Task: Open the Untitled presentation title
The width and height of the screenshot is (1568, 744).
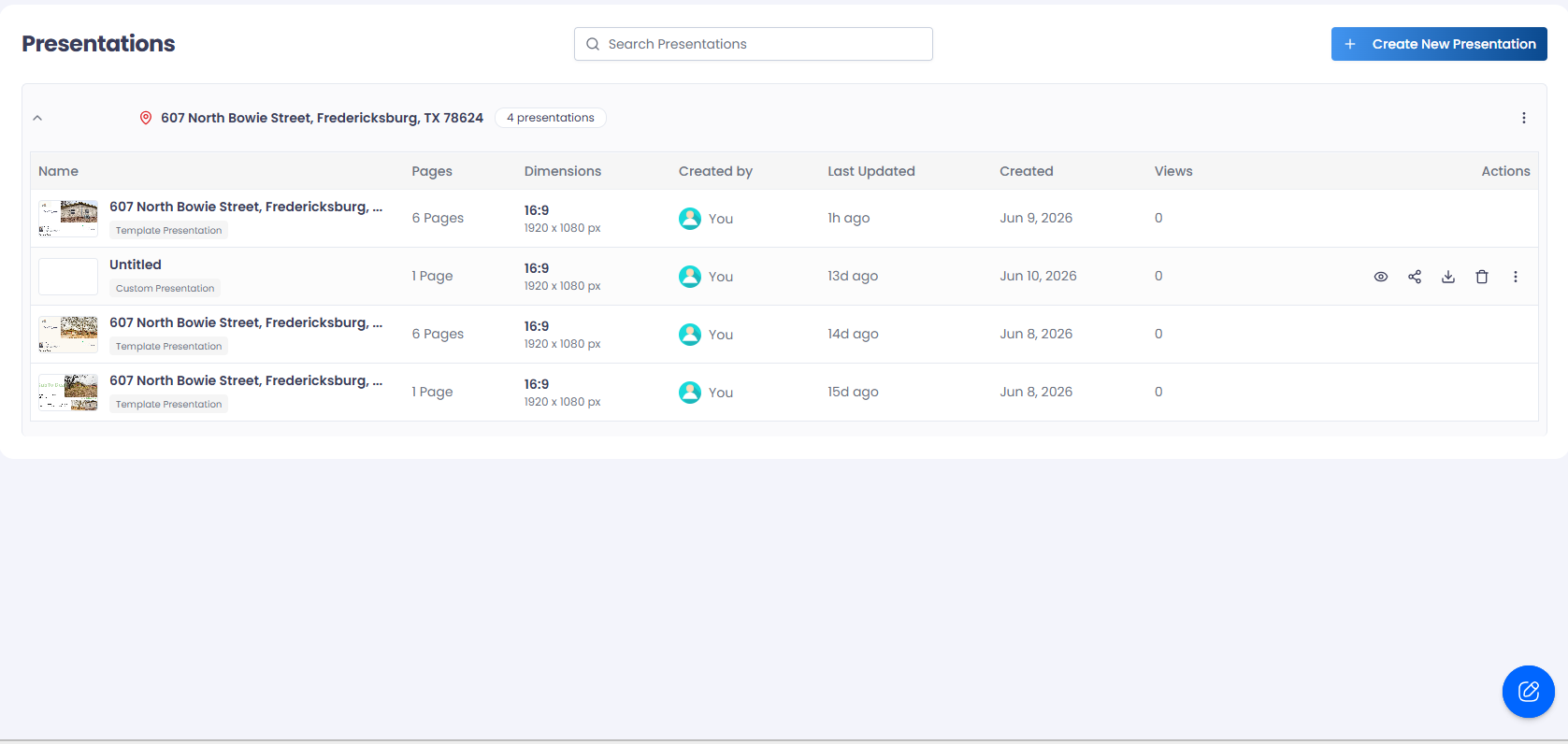Action: 136,265
